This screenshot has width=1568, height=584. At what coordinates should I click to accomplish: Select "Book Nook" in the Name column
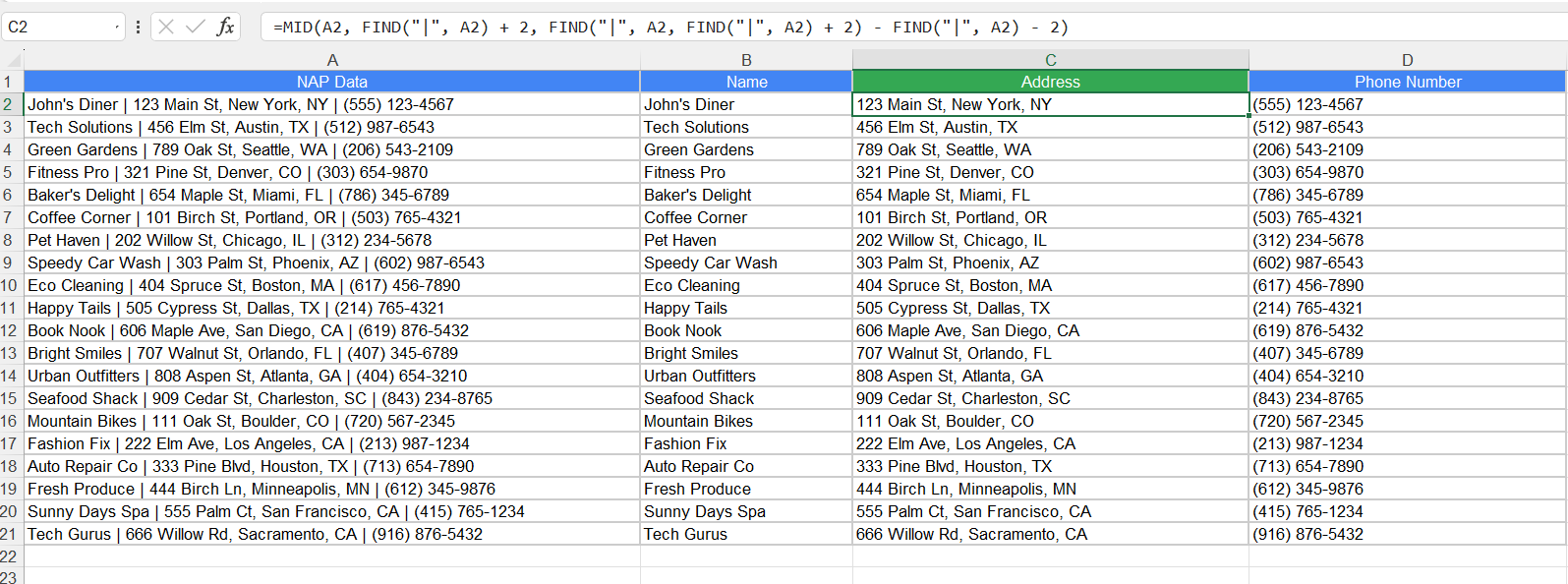[746, 330]
